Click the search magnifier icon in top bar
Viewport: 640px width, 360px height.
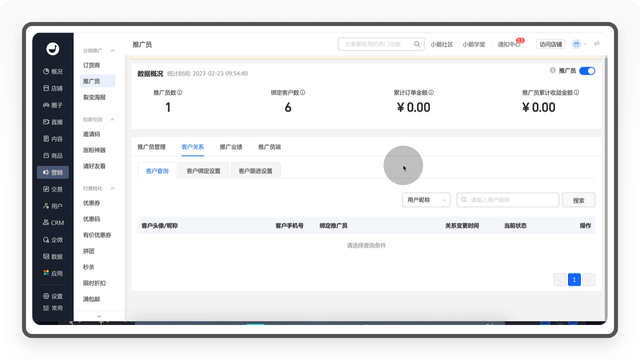tap(417, 44)
